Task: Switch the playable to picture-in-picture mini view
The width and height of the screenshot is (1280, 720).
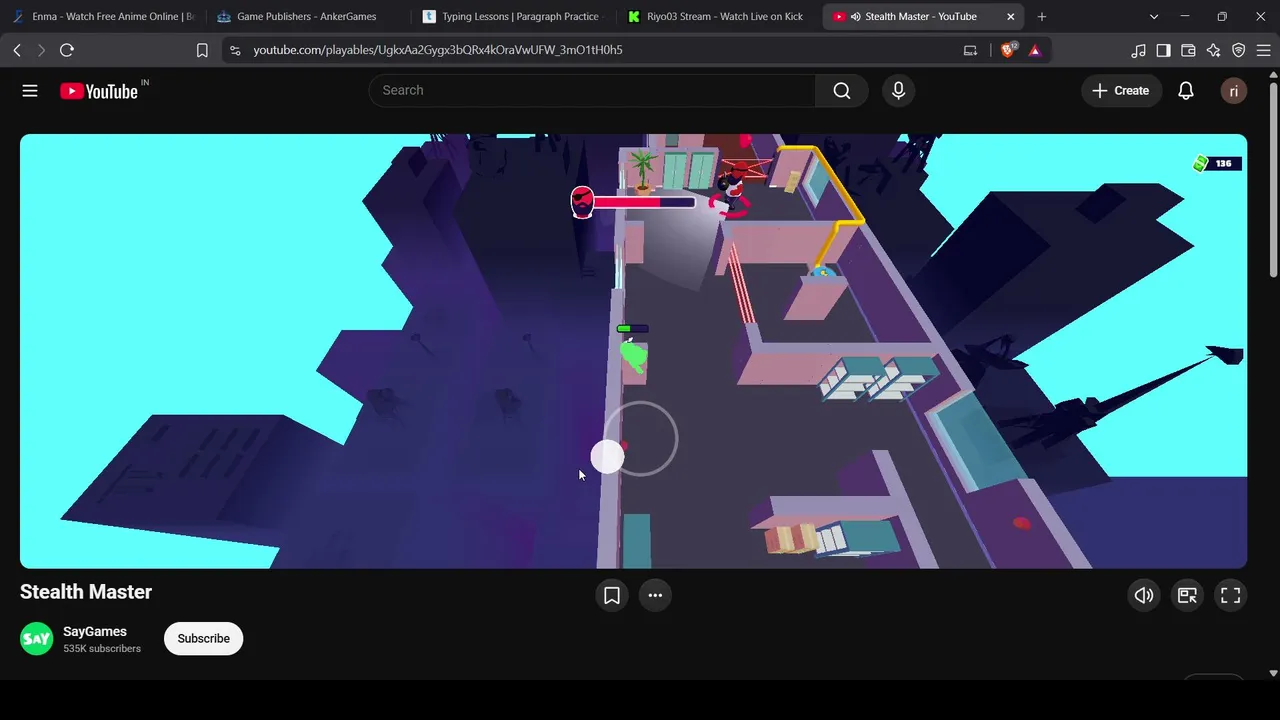Action: point(1187,595)
